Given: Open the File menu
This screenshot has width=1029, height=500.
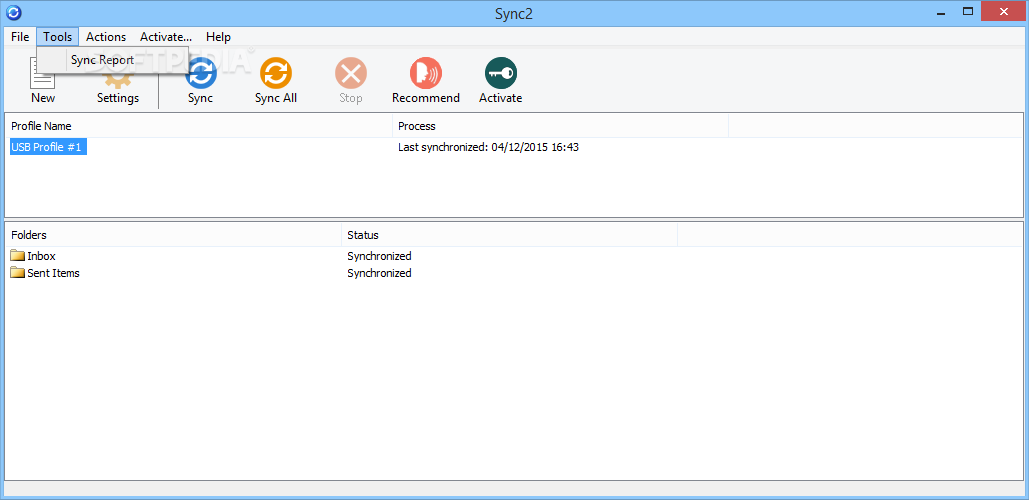Looking at the screenshot, I should tap(20, 37).
